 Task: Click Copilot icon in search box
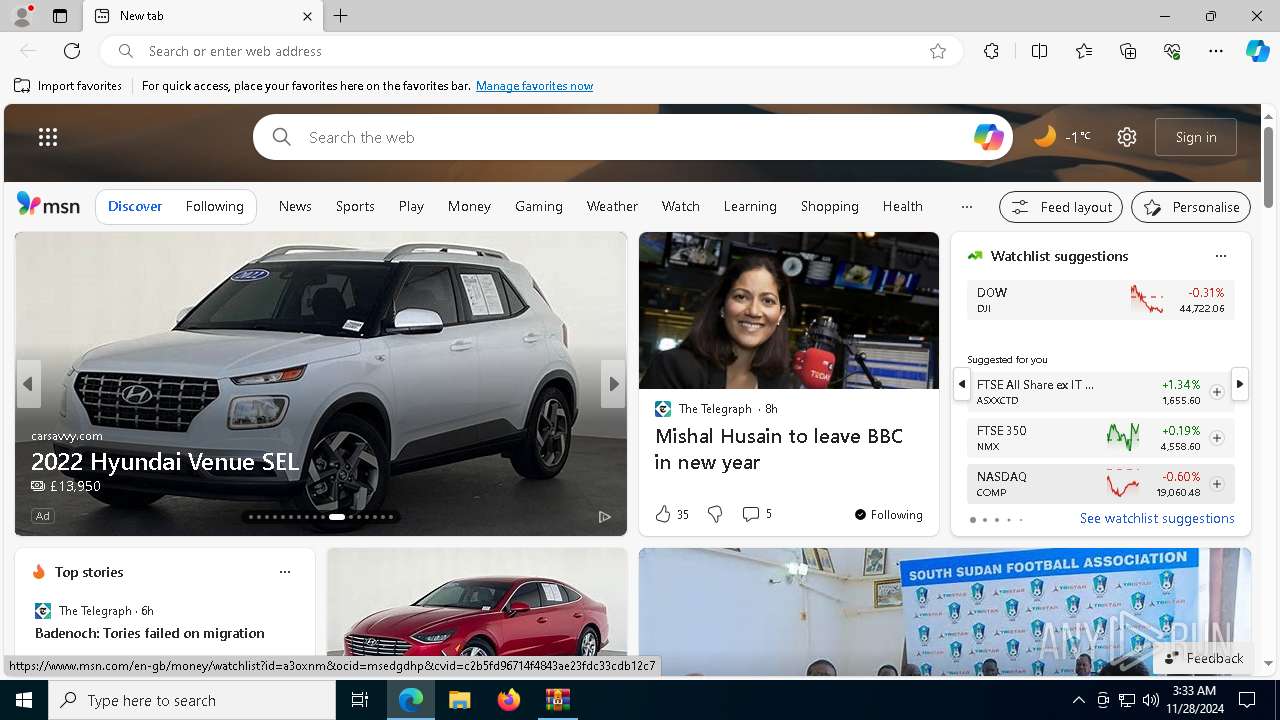pos(988,137)
